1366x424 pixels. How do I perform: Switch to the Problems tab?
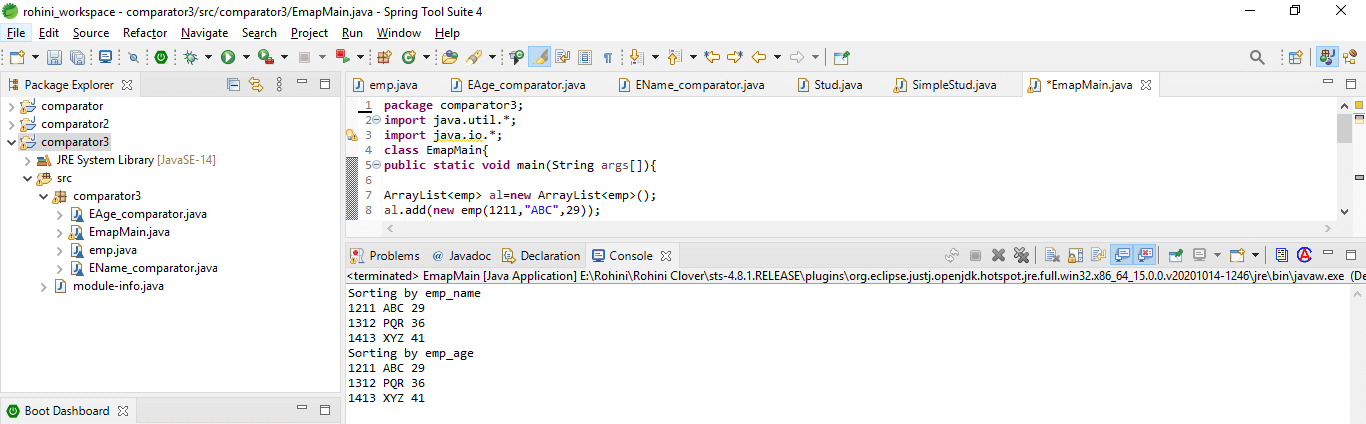386,255
